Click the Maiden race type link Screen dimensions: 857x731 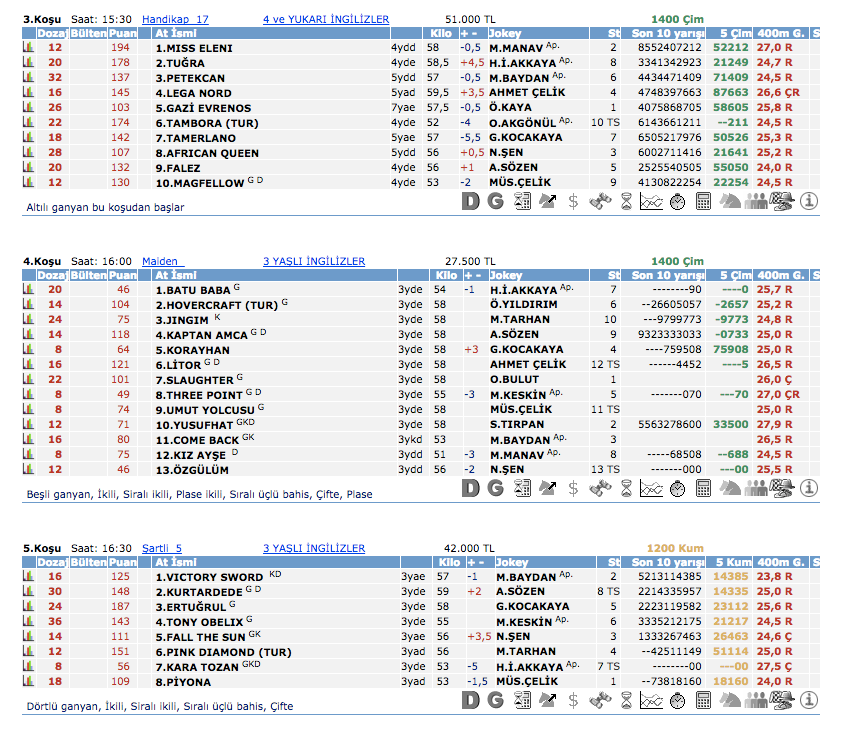click(x=162, y=261)
